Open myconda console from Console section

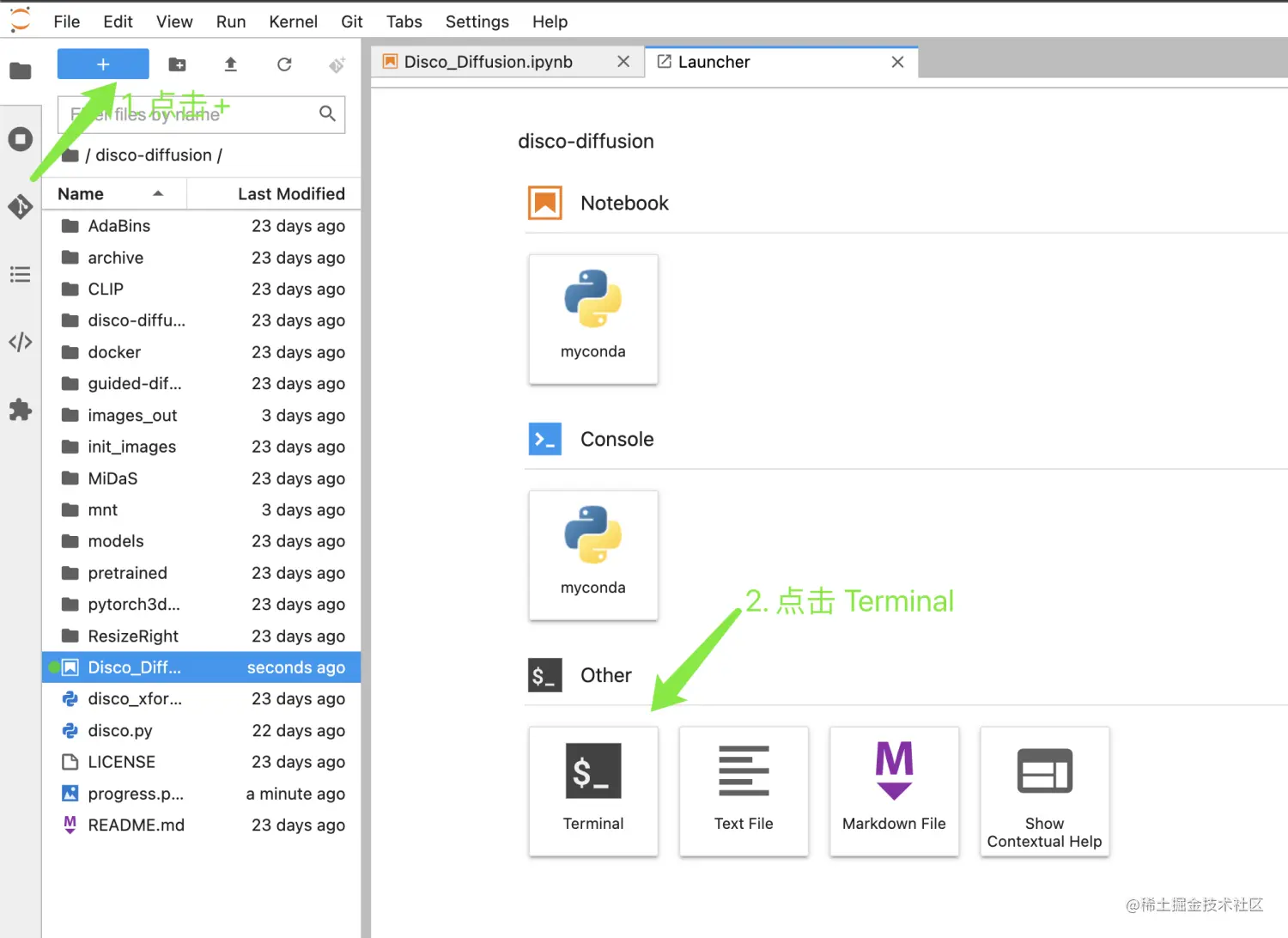point(593,555)
